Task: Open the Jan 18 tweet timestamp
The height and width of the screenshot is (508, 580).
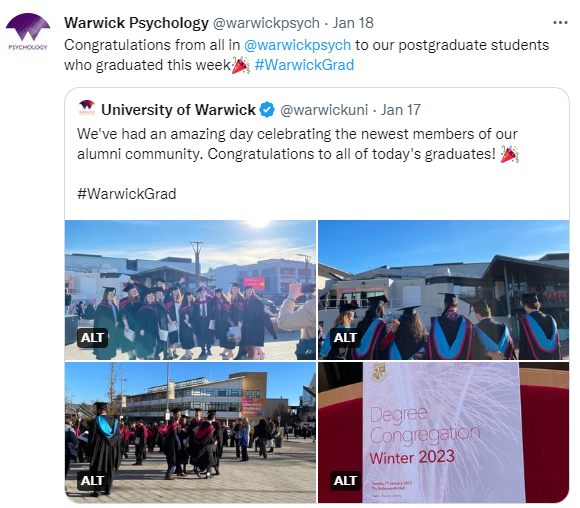Action: pos(353,23)
